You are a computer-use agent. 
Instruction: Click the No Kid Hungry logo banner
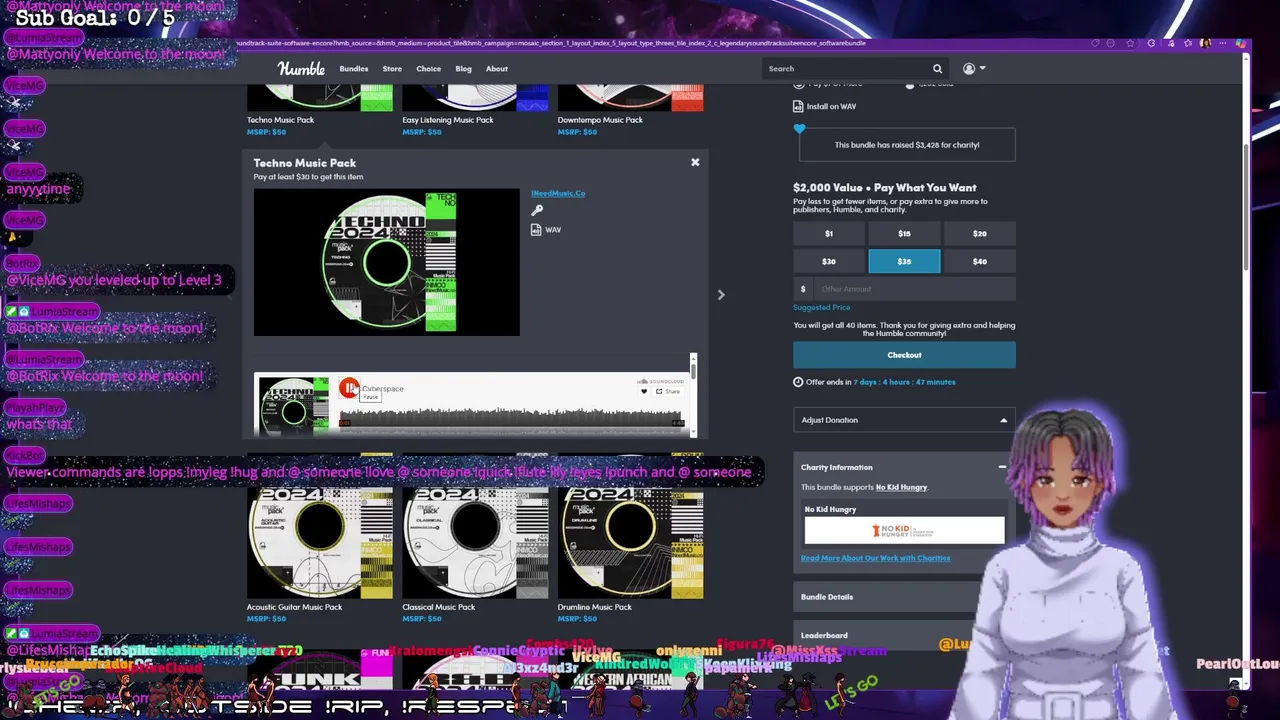coord(904,530)
